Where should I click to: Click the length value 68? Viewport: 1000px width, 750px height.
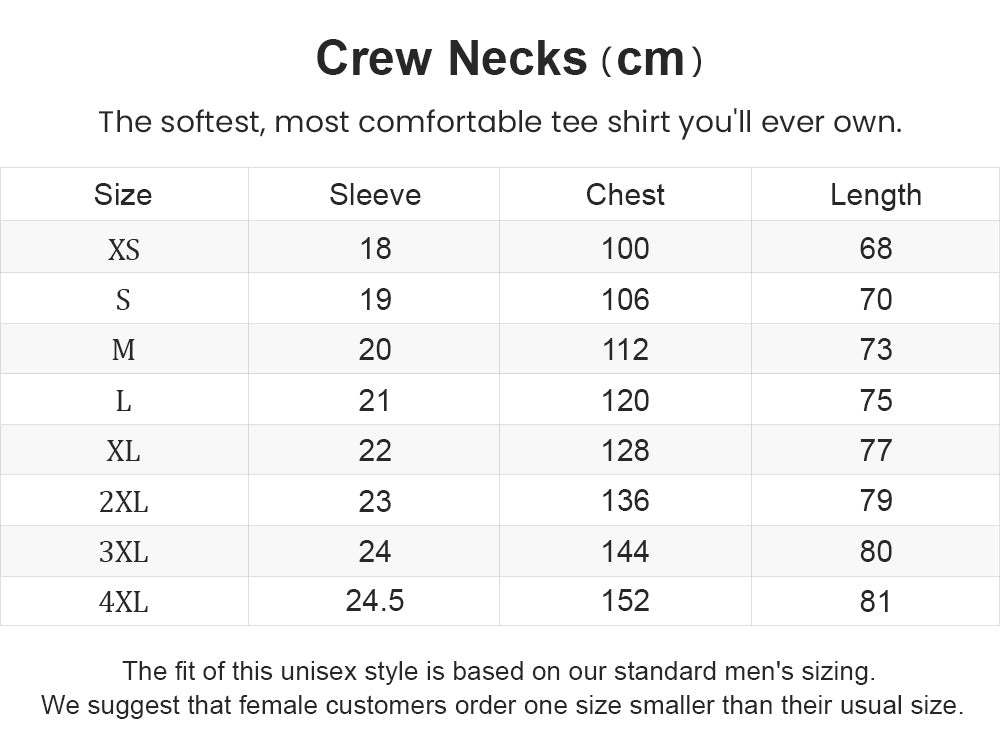point(876,249)
